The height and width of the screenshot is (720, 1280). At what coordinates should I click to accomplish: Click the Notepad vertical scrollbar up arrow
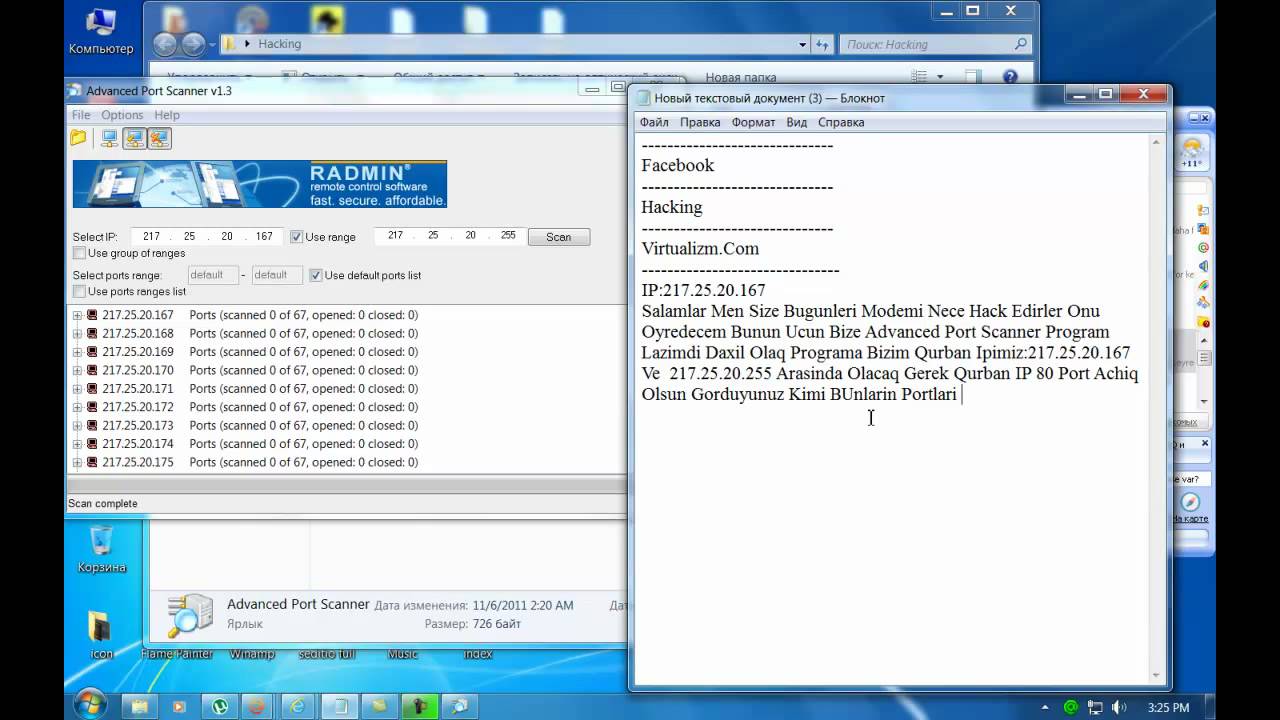tap(1156, 143)
